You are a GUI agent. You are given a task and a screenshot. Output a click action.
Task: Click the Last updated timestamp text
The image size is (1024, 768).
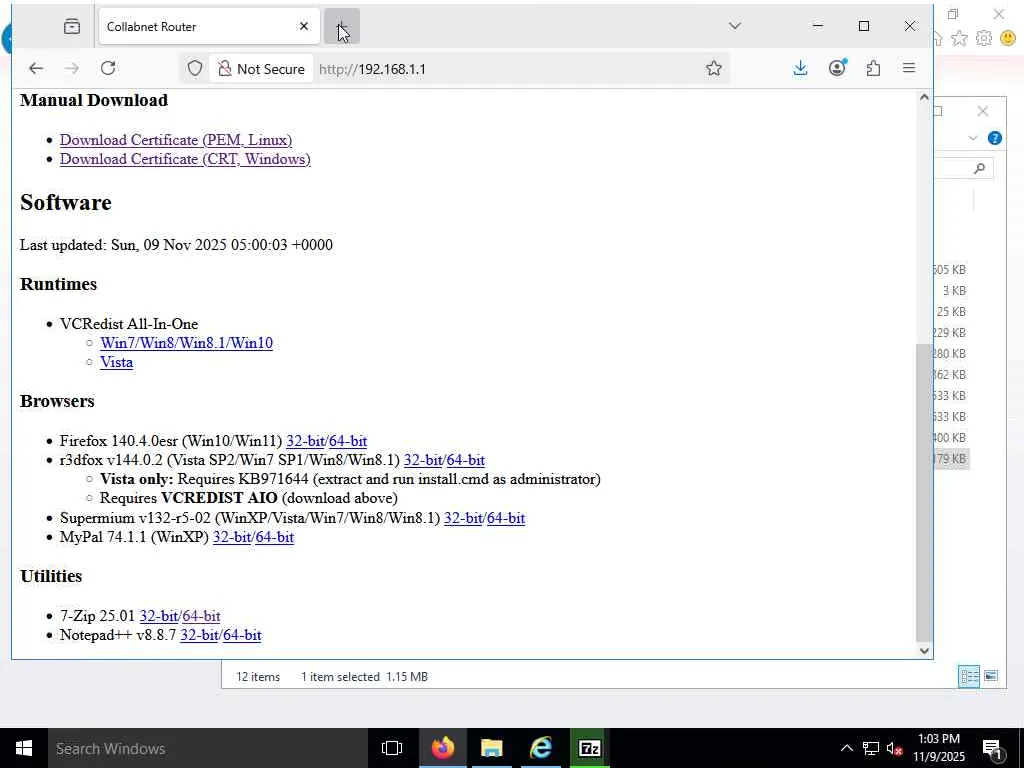click(x=176, y=245)
